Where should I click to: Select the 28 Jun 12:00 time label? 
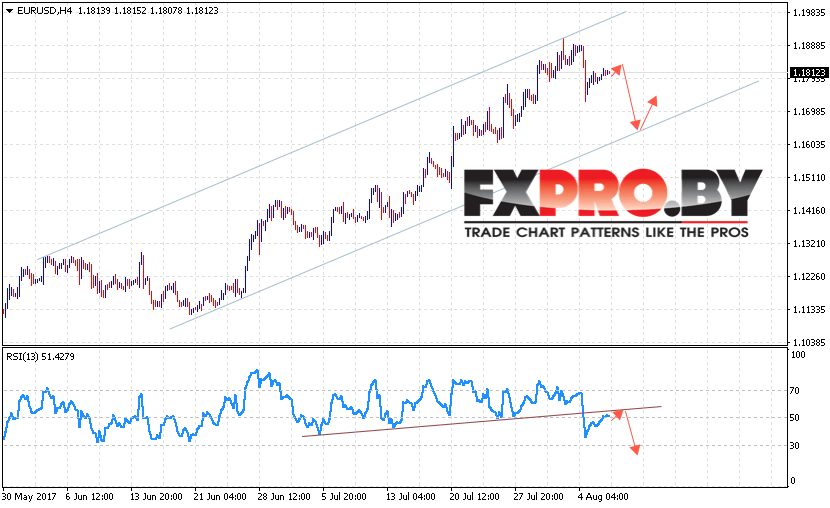pos(284,497)
